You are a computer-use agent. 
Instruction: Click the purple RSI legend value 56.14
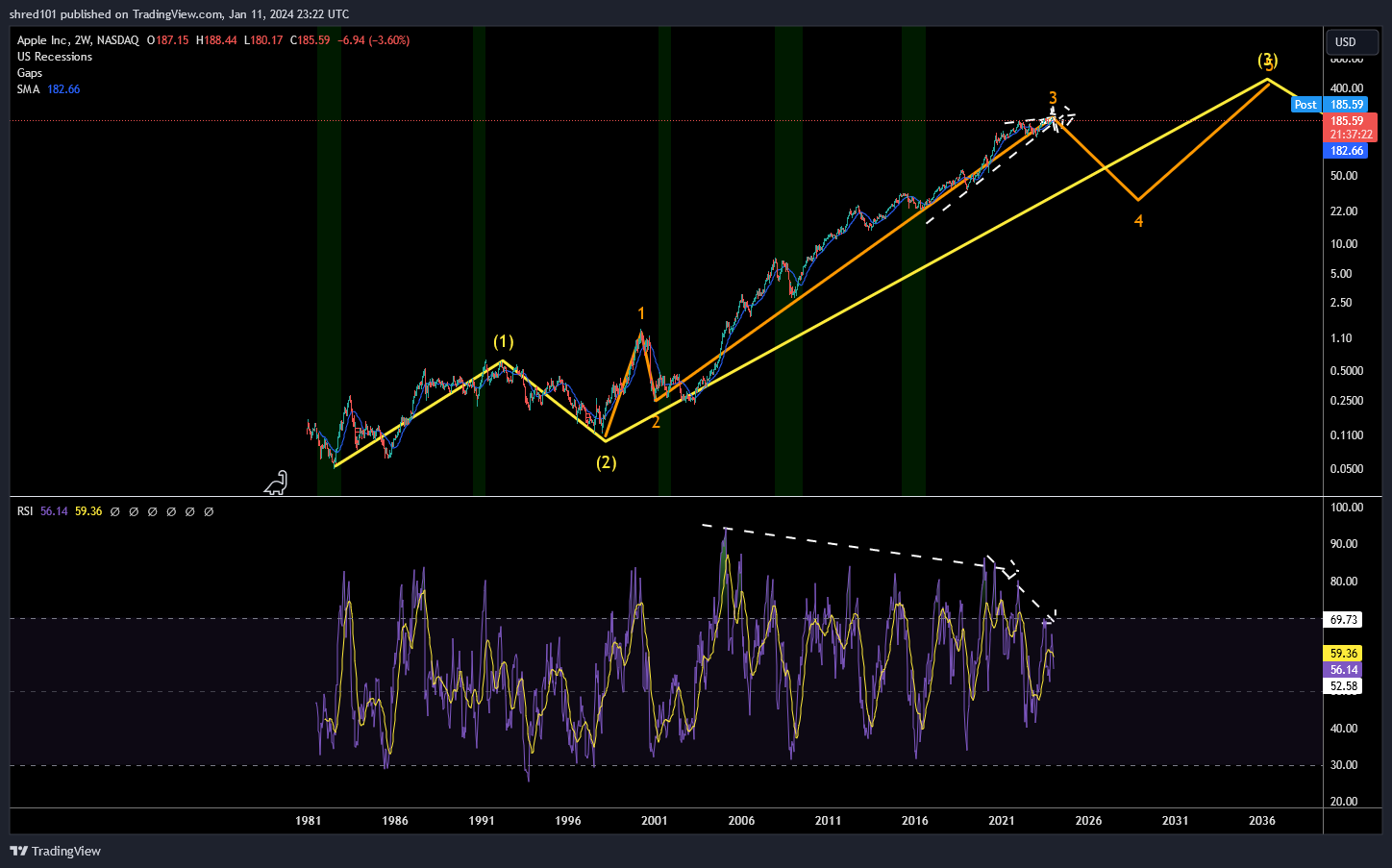click(x=54, y=511)
